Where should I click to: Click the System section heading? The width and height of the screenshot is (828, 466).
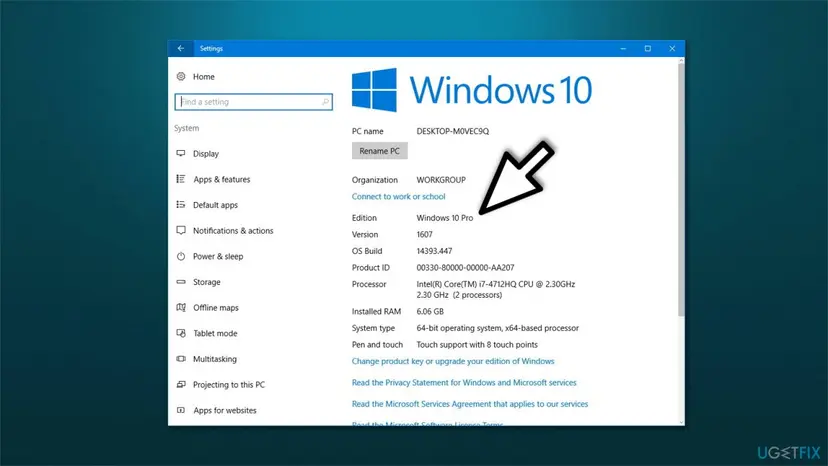186,128
